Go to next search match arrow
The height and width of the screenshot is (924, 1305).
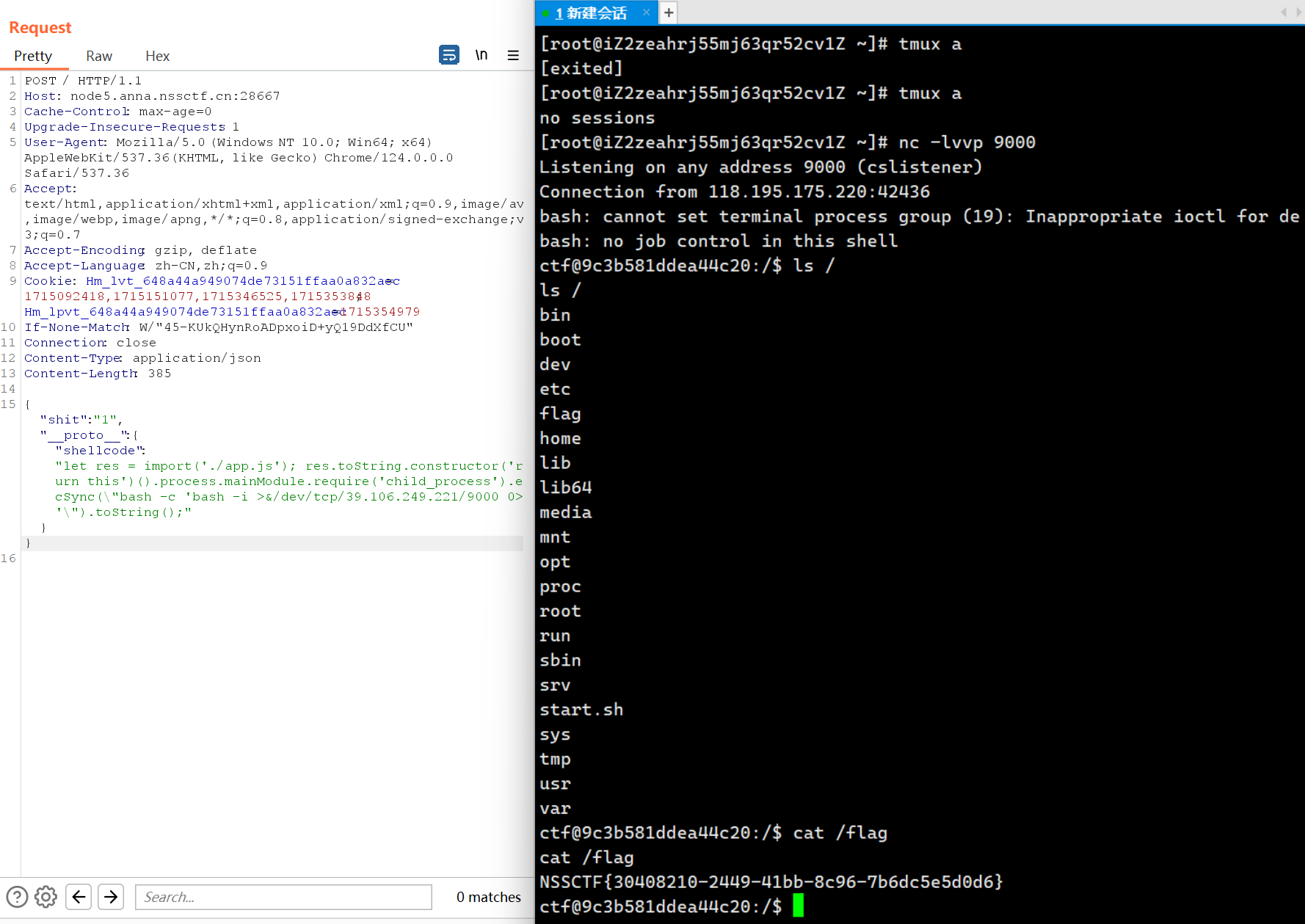[x=111, y=897]
